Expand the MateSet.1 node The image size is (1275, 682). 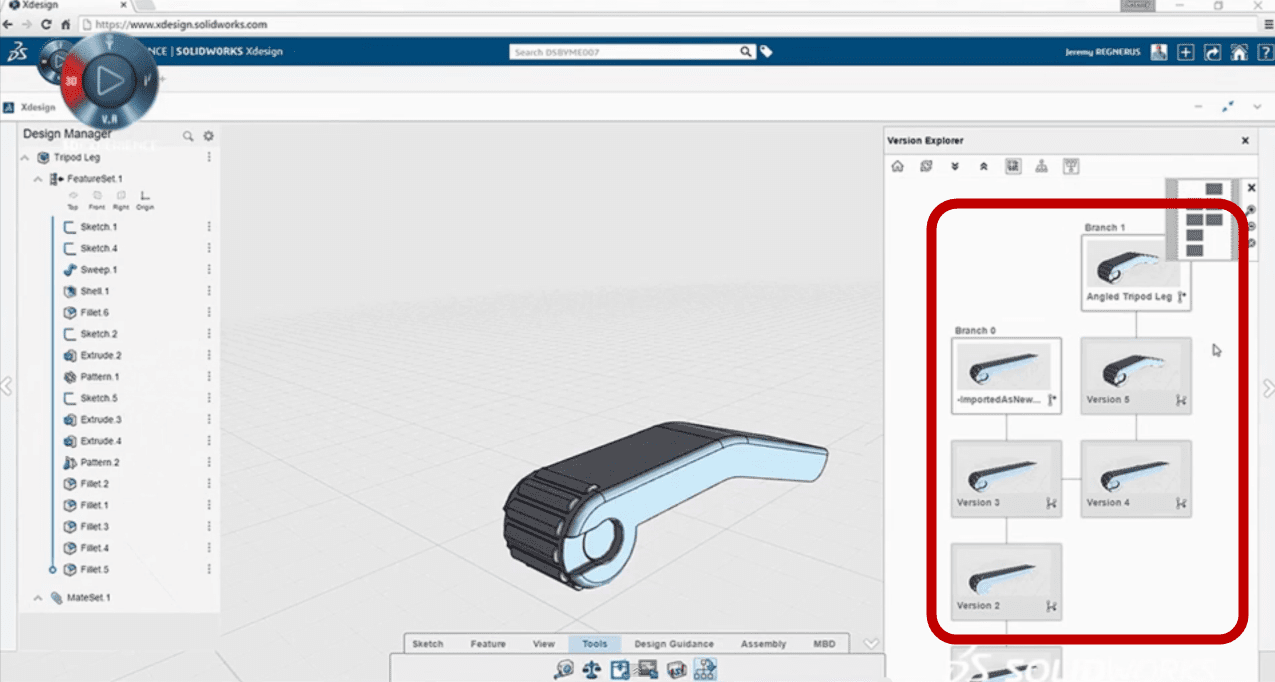[38, 598]
